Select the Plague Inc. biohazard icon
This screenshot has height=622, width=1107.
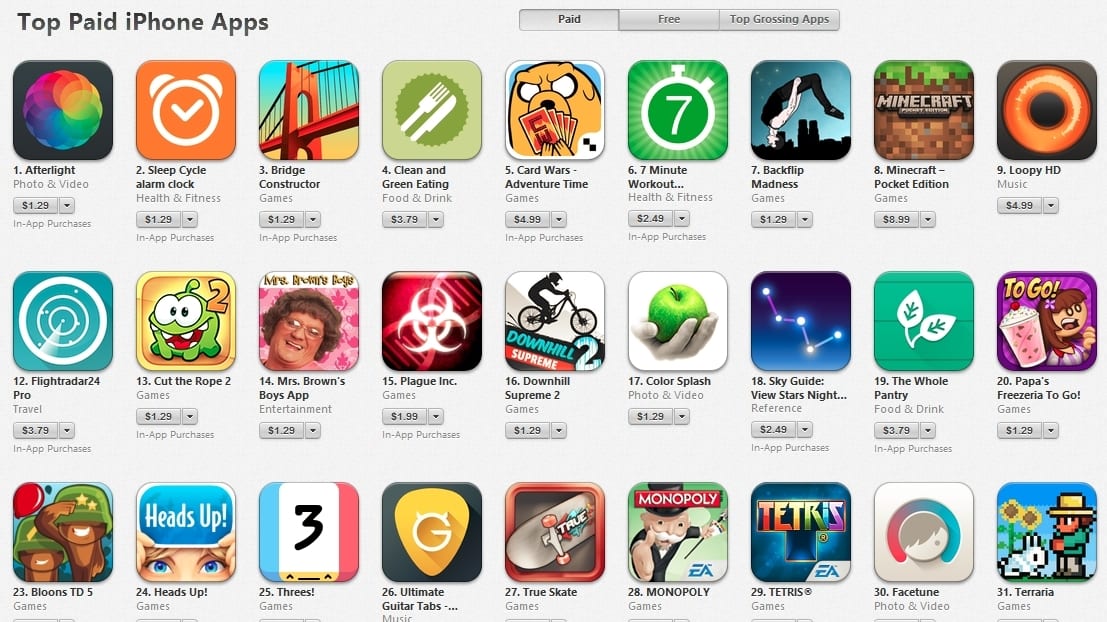(431, 321)
